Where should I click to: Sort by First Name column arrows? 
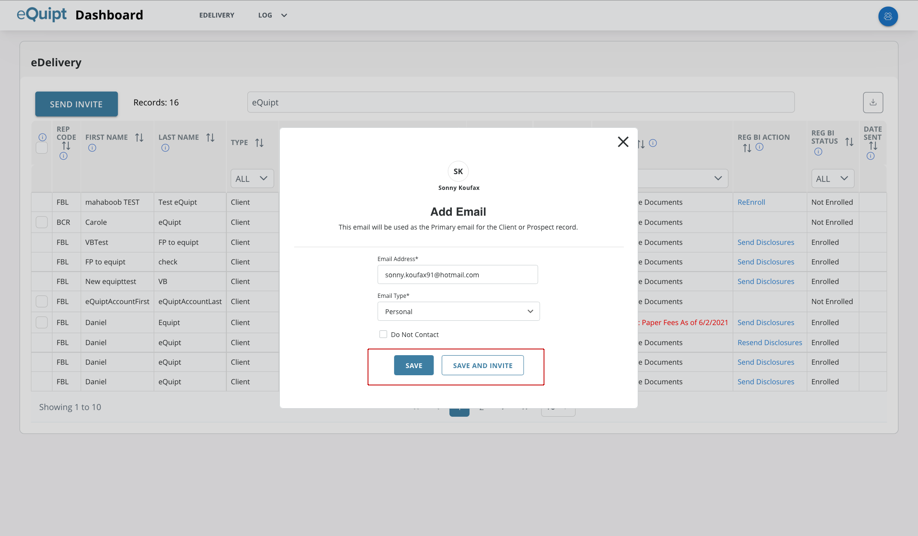[x=139, y=137]
